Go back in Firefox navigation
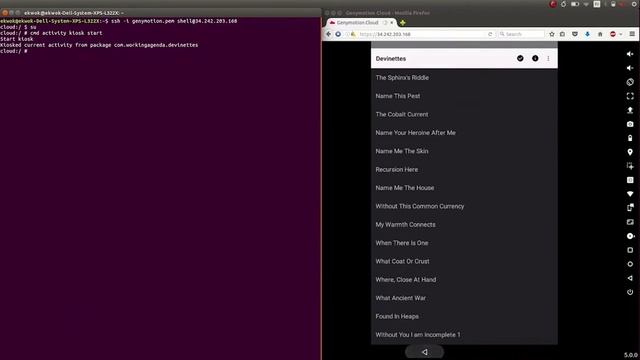The height and width of the screenshot is (360, 640). pyautogui.click(x=329, y=34)
